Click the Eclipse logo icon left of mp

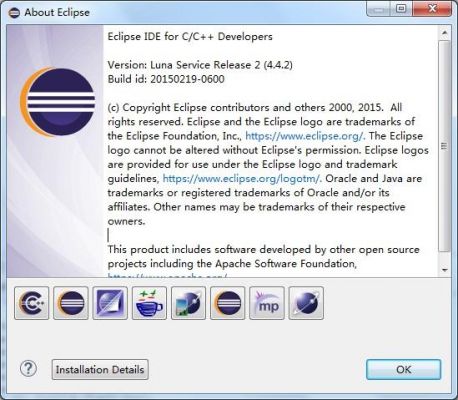coord(228,303)
